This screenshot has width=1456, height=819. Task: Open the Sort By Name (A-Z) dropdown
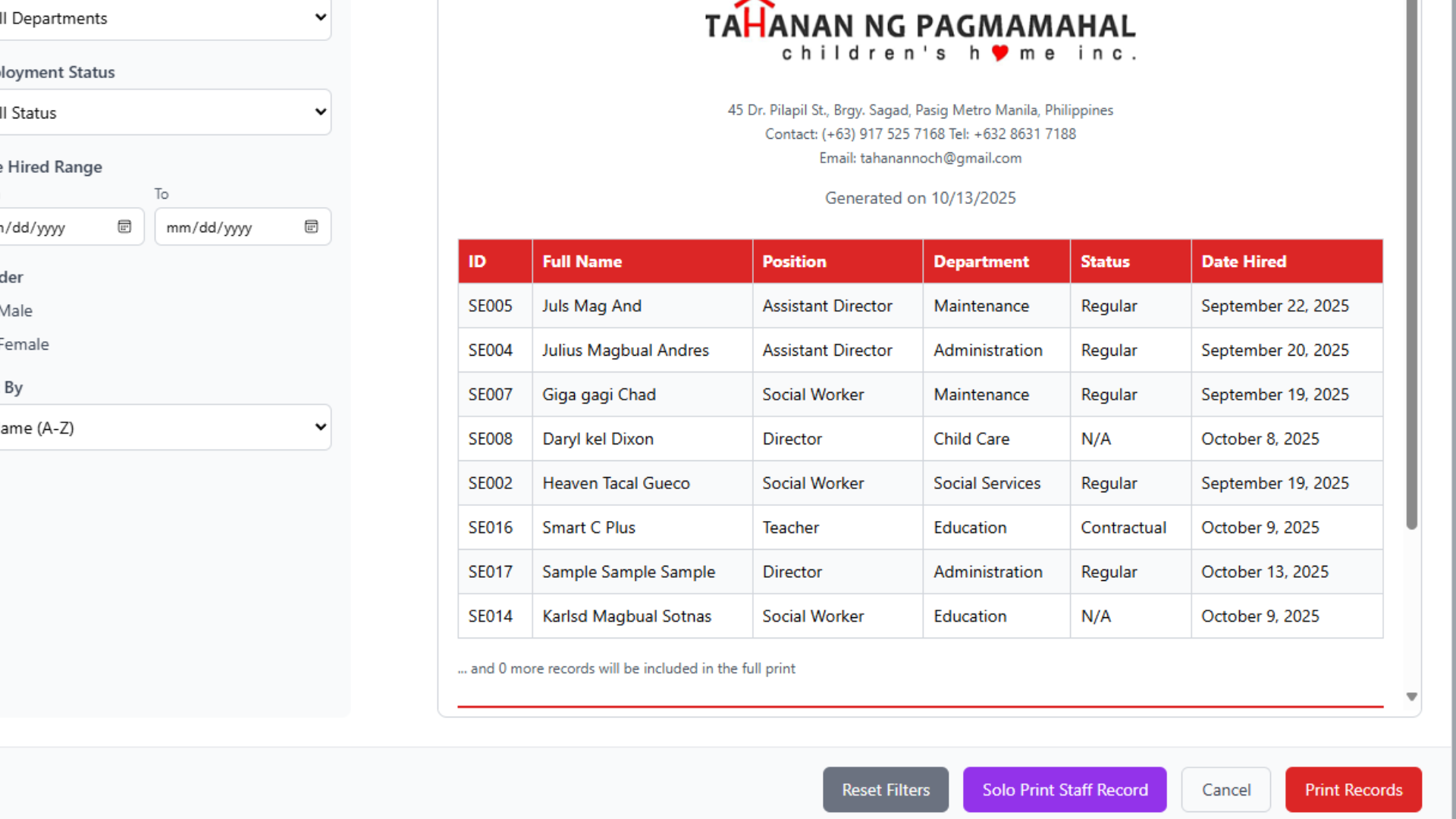(164, 428)
